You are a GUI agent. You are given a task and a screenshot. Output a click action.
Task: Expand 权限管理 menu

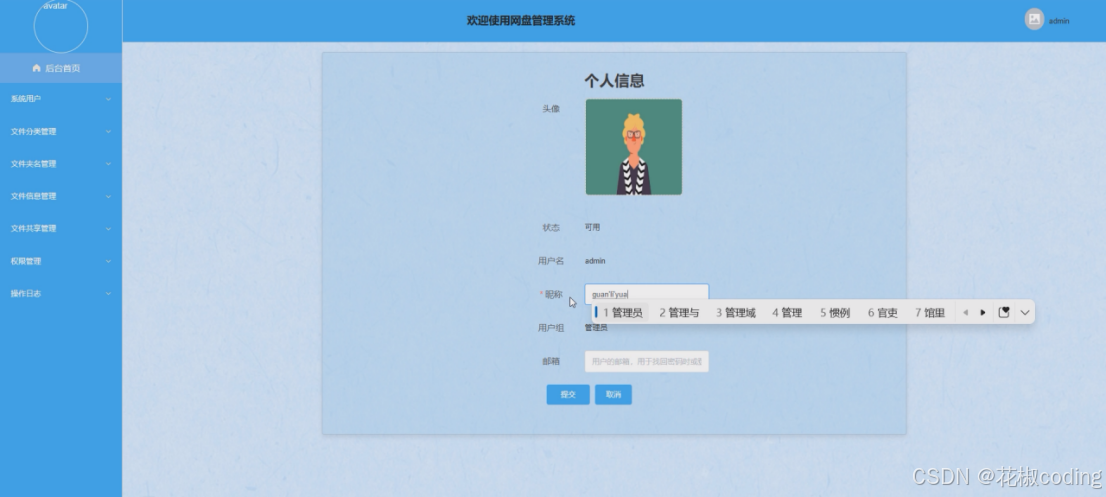pyautogui.click(x=61, y=261)
